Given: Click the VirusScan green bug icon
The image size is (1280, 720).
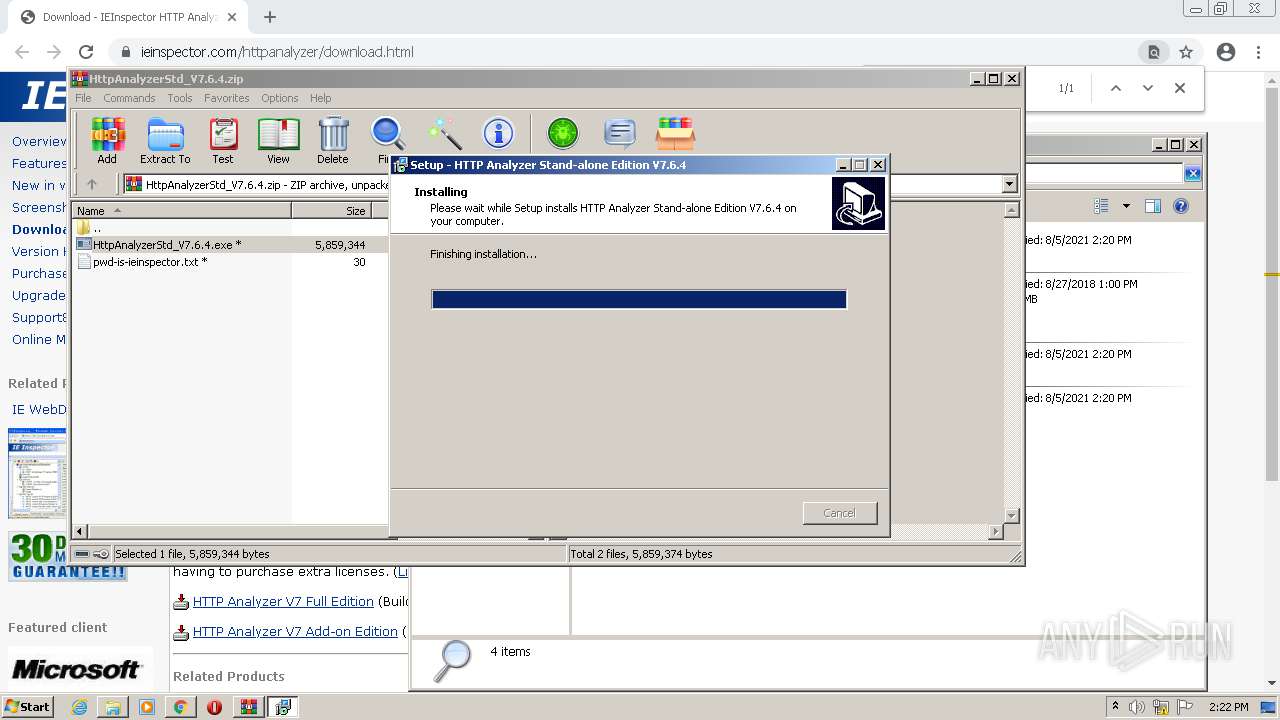Looking at the screenshot, I should [563, 133].
